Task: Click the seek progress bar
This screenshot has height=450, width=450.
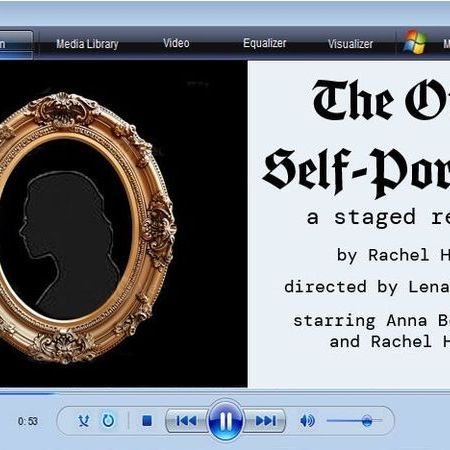Action: pos(225,394)
